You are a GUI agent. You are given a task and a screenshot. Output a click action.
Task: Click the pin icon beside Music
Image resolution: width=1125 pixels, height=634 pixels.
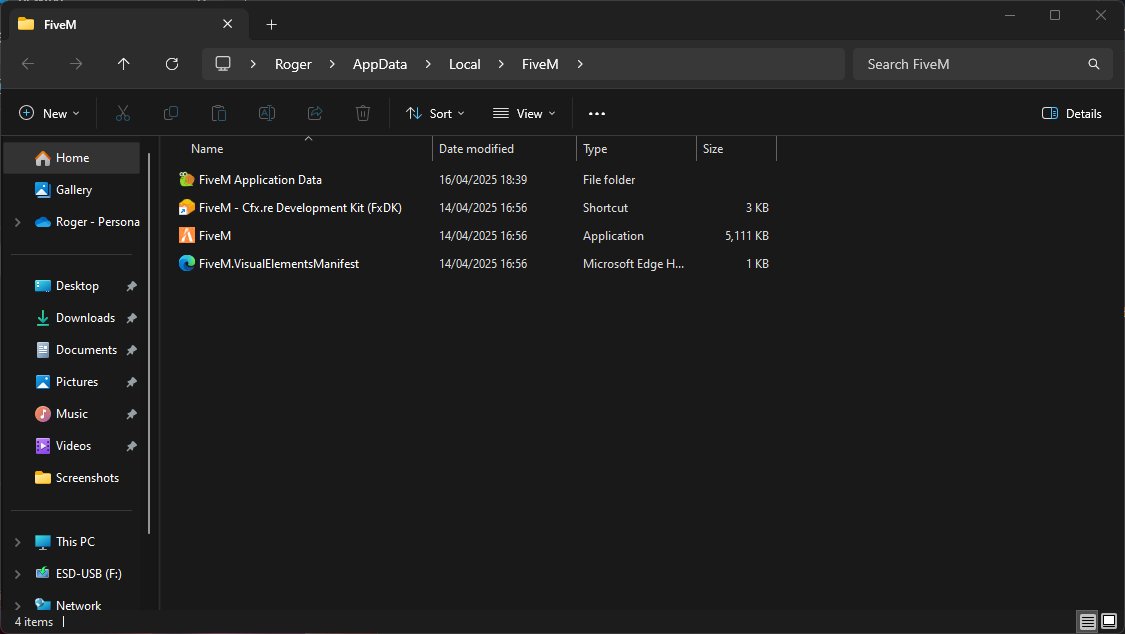click(131, 414)
